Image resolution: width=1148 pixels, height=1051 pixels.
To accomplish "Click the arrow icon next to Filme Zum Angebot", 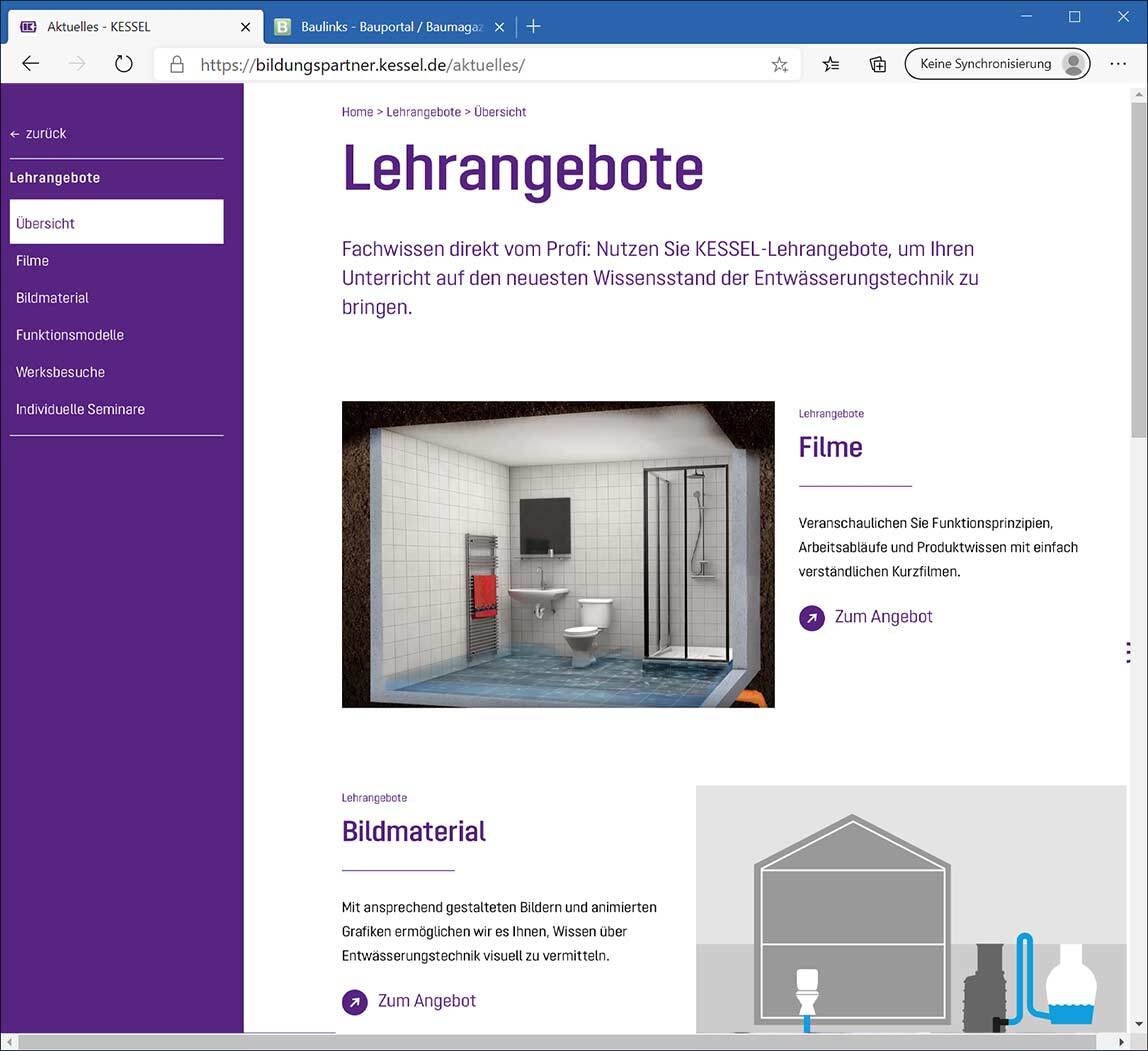I will (812, 618).
